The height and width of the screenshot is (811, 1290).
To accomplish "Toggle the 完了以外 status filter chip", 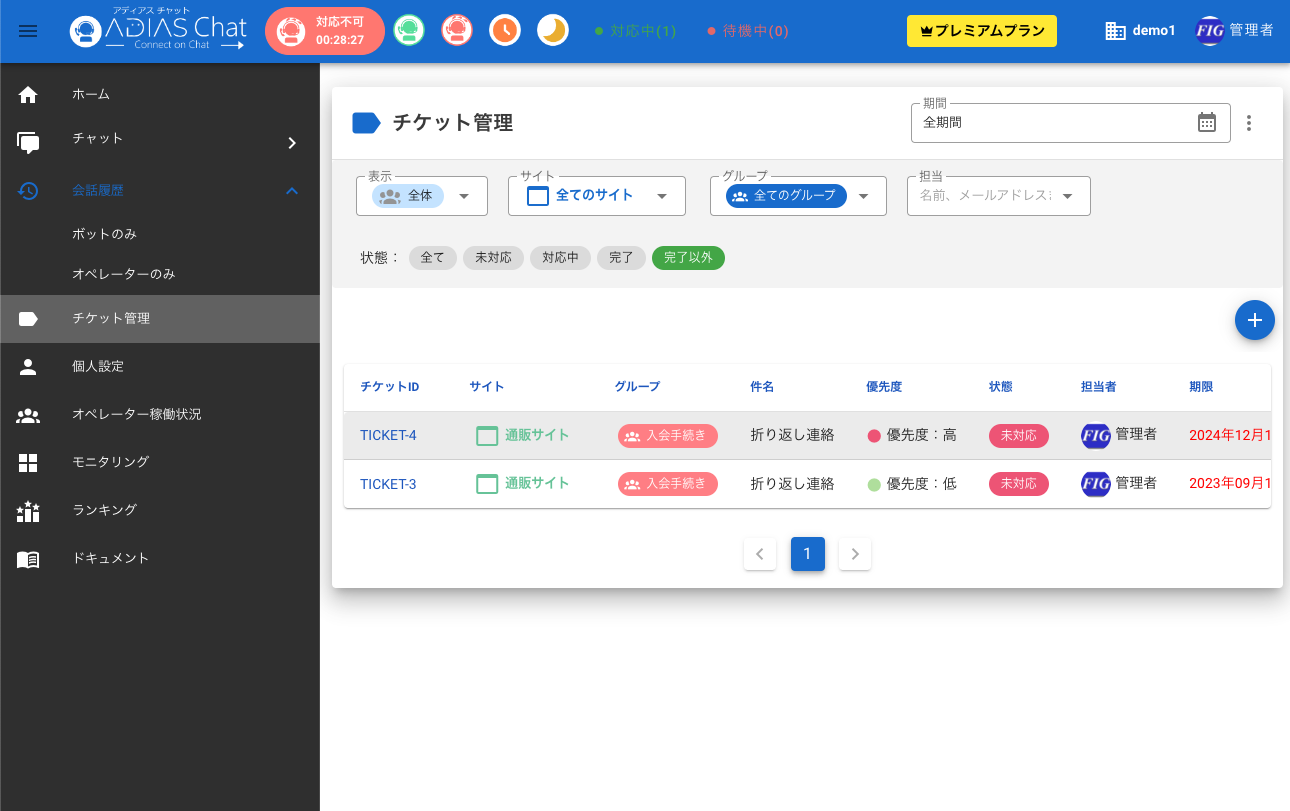I will click(x=688, y=258).
